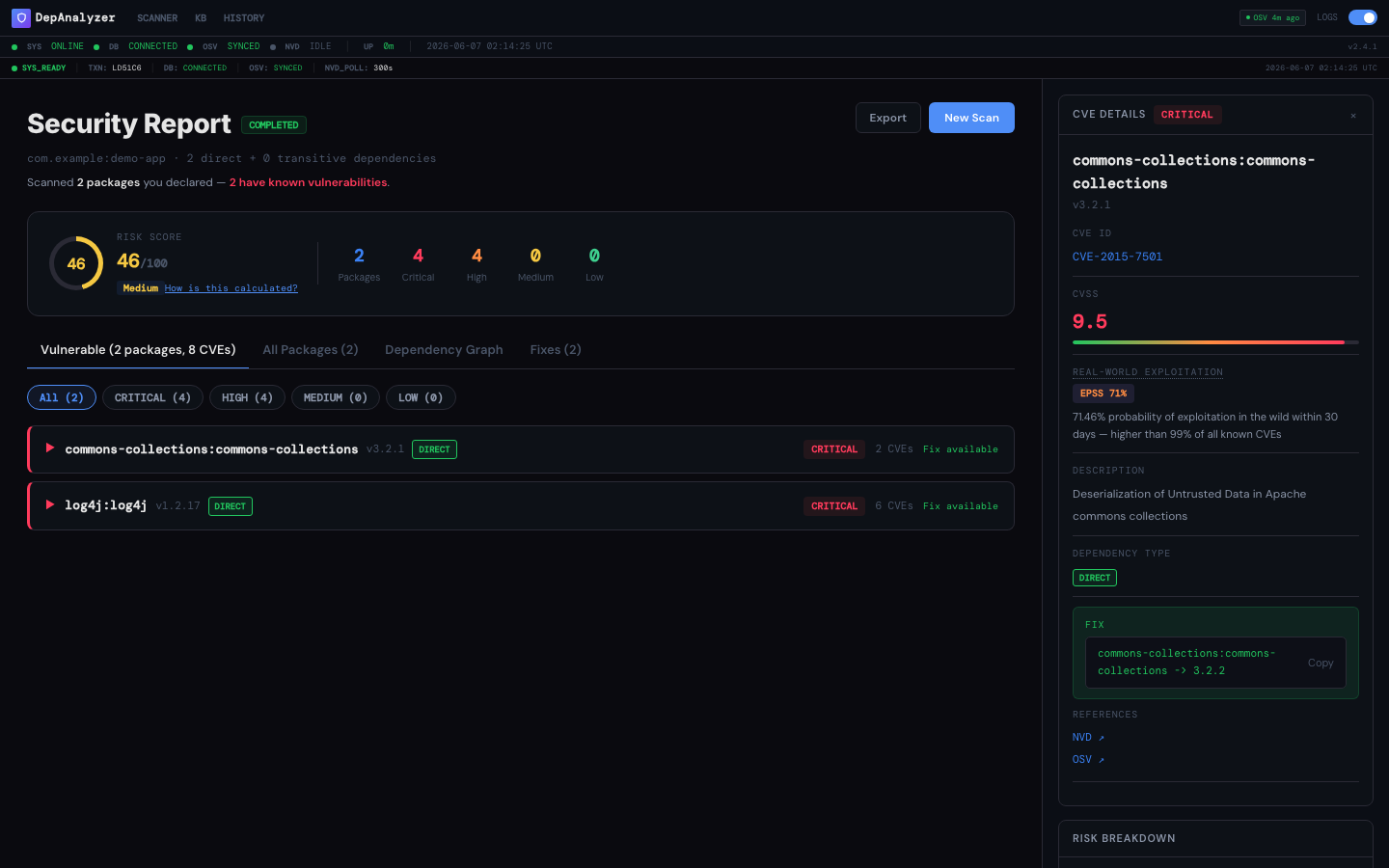Screen dimensions: 1389x868
Task: Click the EPSS 71% badge
Action: click(x=1103, y=393)
